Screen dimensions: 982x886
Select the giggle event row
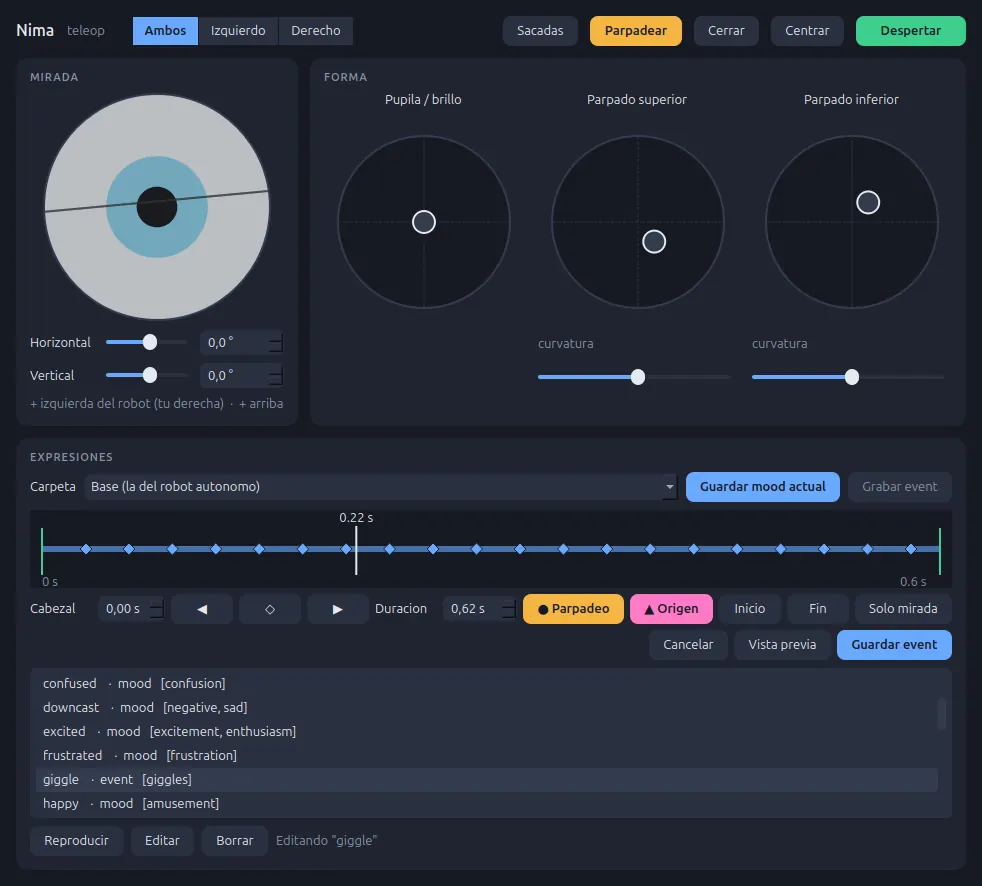coord(486,780)
